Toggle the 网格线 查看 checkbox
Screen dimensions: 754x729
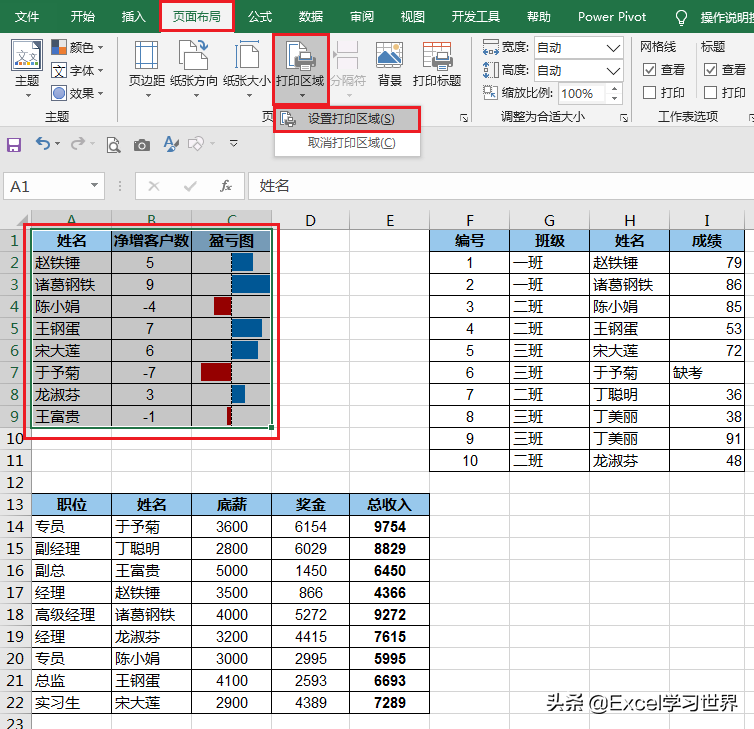tap(649, 70)
